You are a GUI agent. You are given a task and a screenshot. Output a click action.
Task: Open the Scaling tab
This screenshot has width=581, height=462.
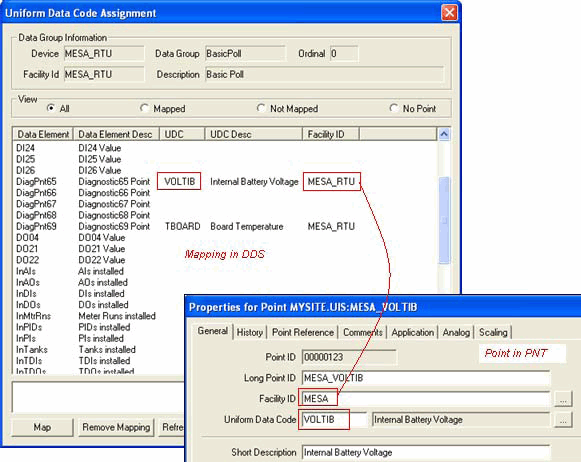(493, 332)
